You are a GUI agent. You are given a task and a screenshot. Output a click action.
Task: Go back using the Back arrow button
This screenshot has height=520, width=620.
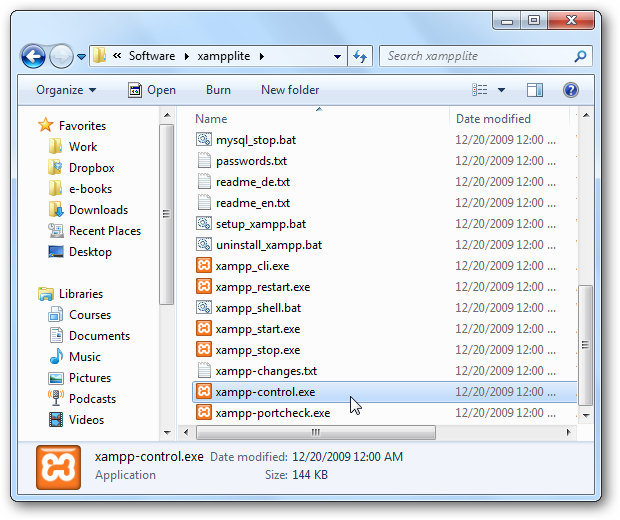(33, 57)
